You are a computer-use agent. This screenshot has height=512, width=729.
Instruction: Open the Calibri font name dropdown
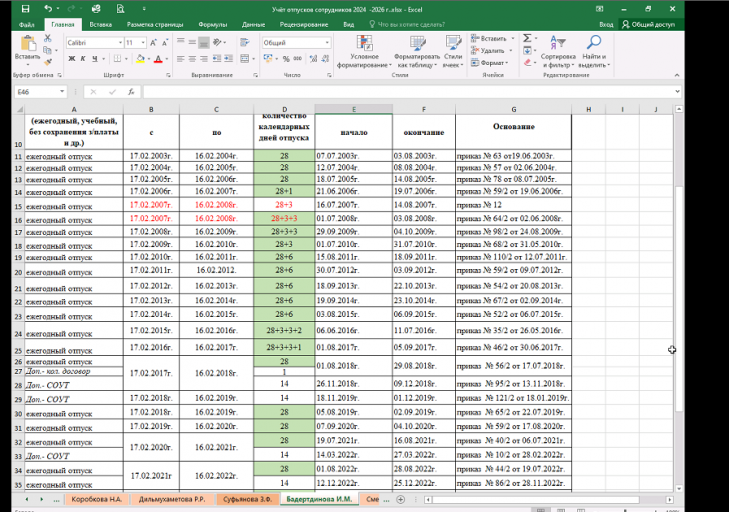(x=120, y=43)
